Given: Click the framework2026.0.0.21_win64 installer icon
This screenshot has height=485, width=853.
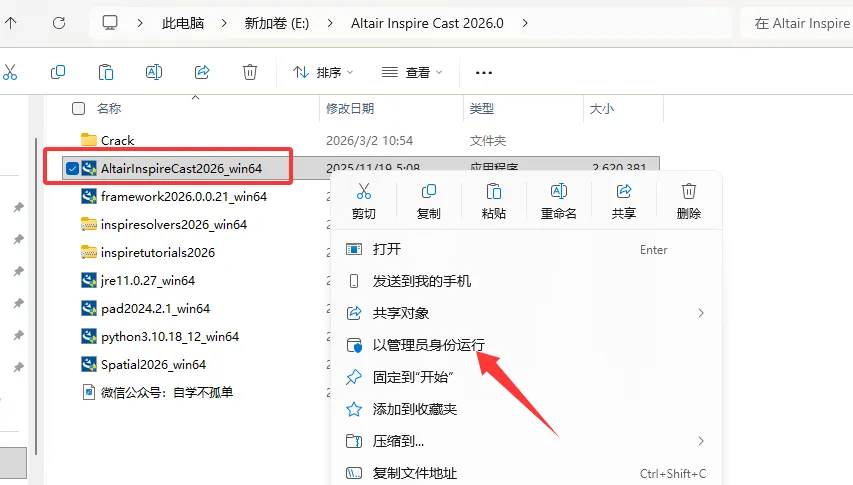Looking at the screenshot, I should pyautogui.click(x=89, y=196).
